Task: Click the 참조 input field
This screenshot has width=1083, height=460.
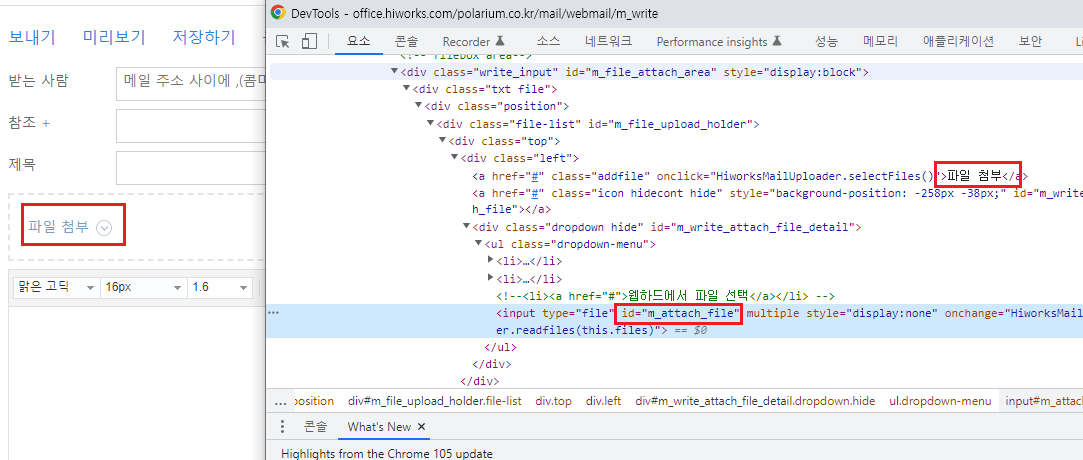Action: coord(191,126)
